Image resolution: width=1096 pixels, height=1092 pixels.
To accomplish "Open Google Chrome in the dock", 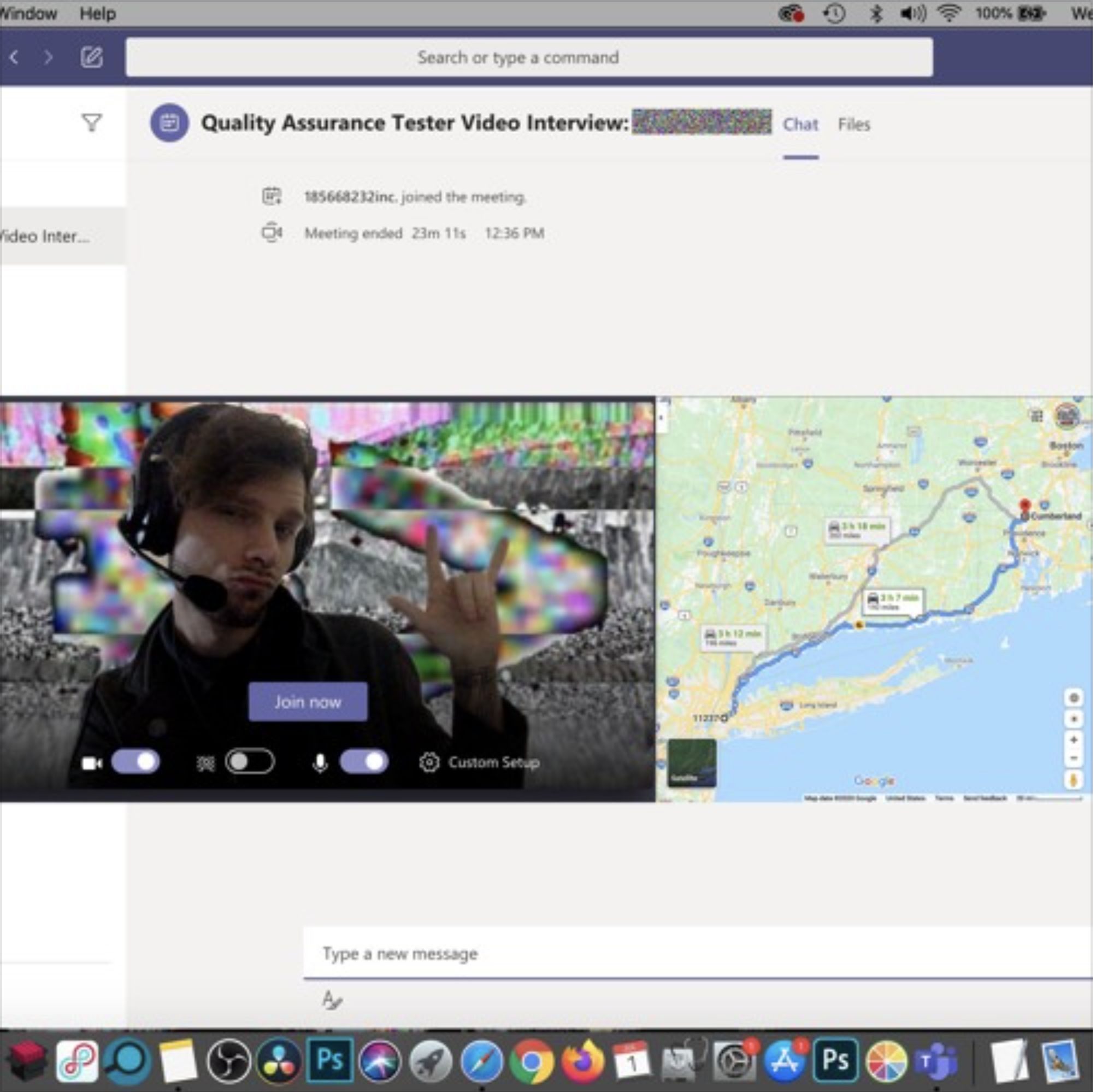I will [x=531, y=1060].
